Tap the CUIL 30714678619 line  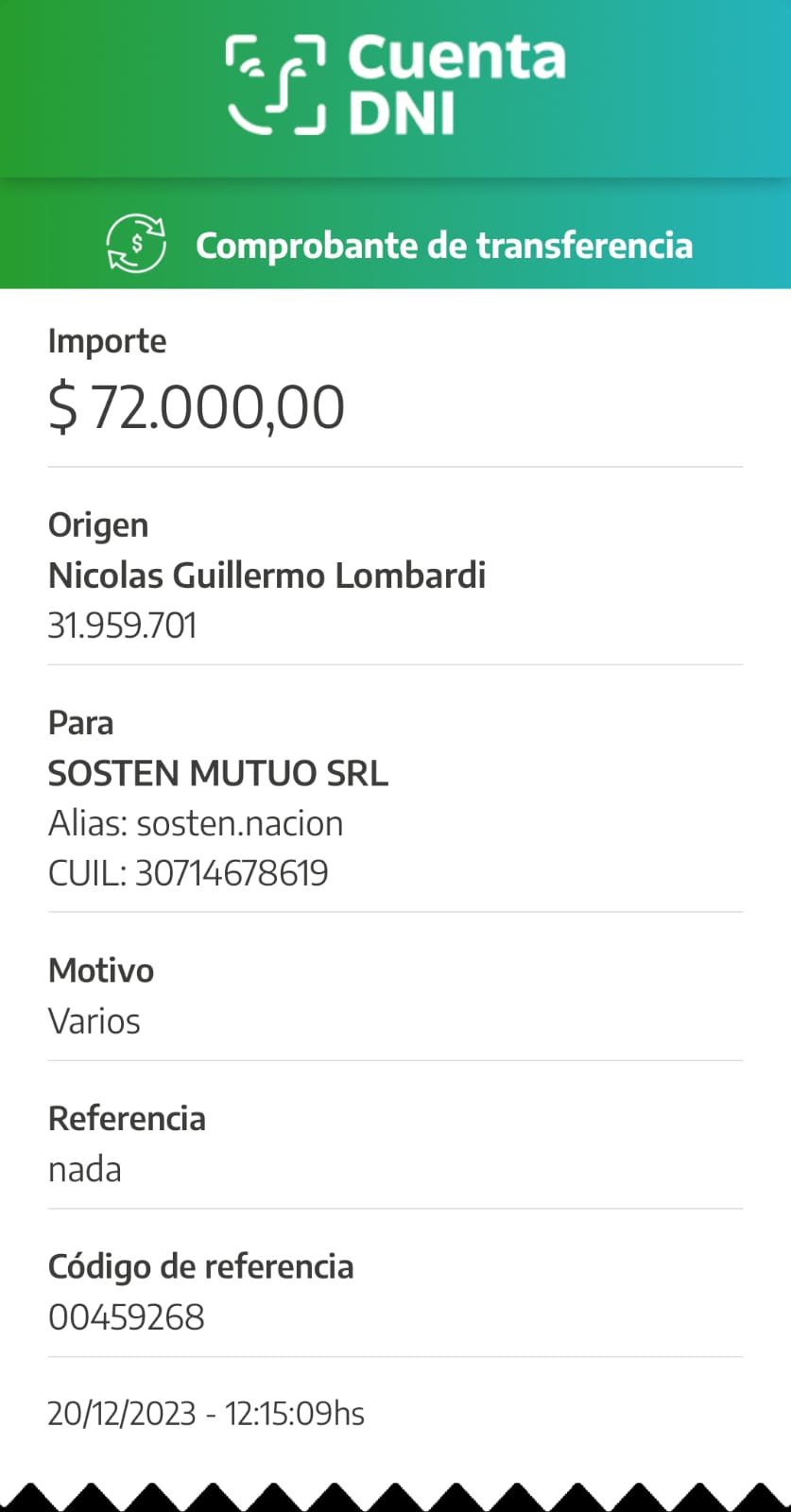(x=188, y=873)
